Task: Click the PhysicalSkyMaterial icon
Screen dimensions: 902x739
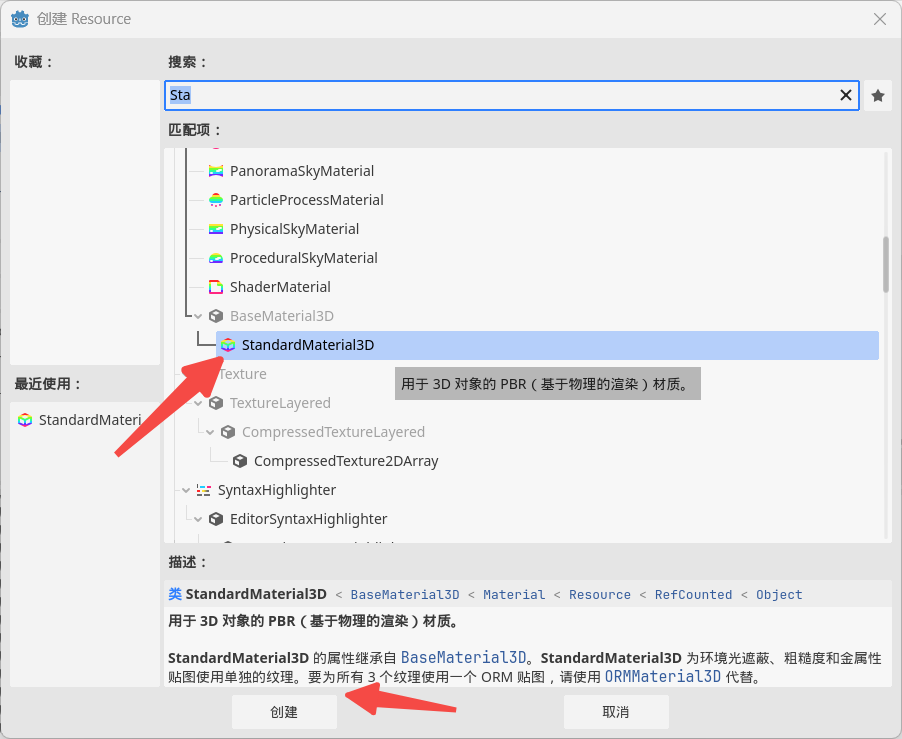Action: 216,229
